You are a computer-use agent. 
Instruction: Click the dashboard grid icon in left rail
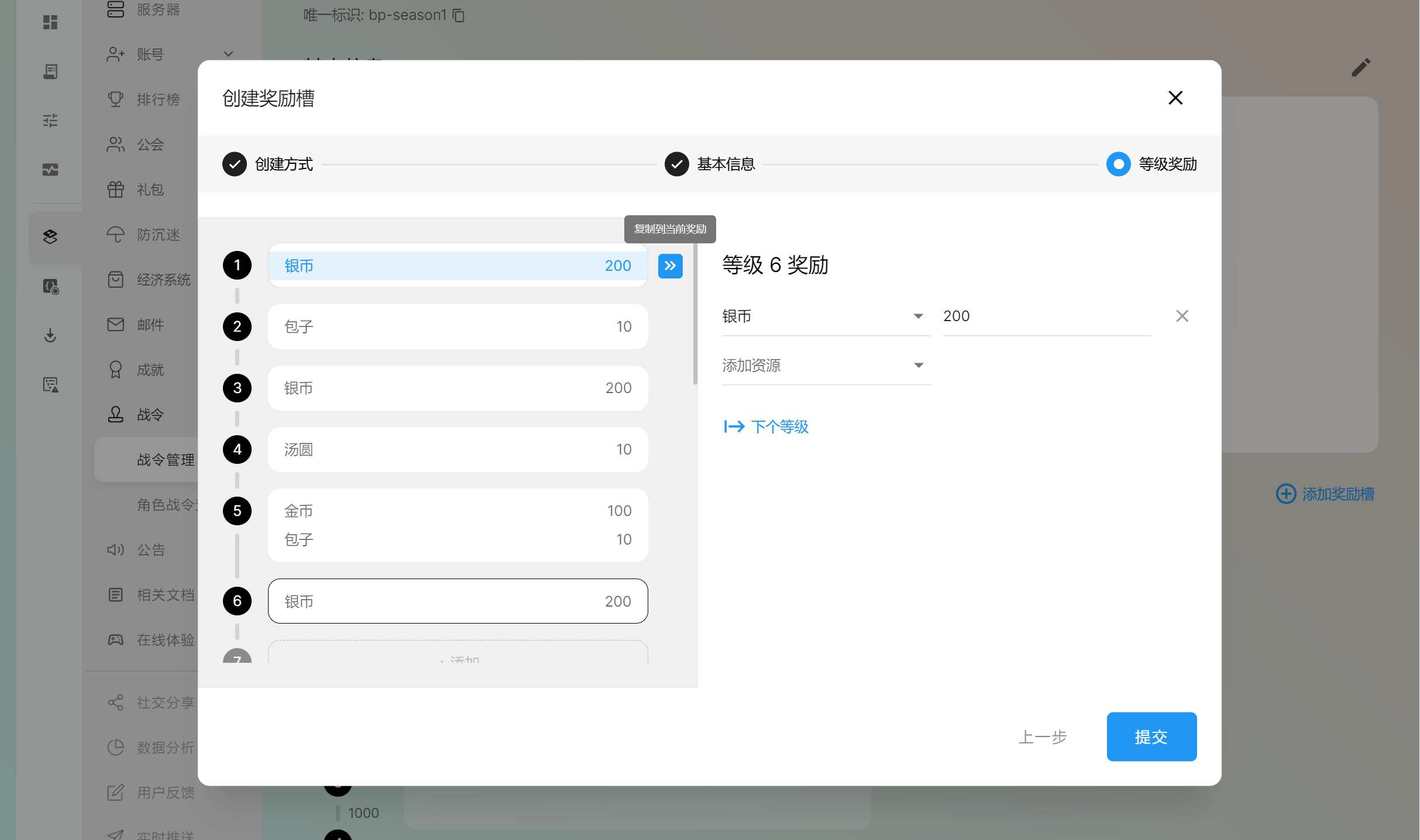50,22
